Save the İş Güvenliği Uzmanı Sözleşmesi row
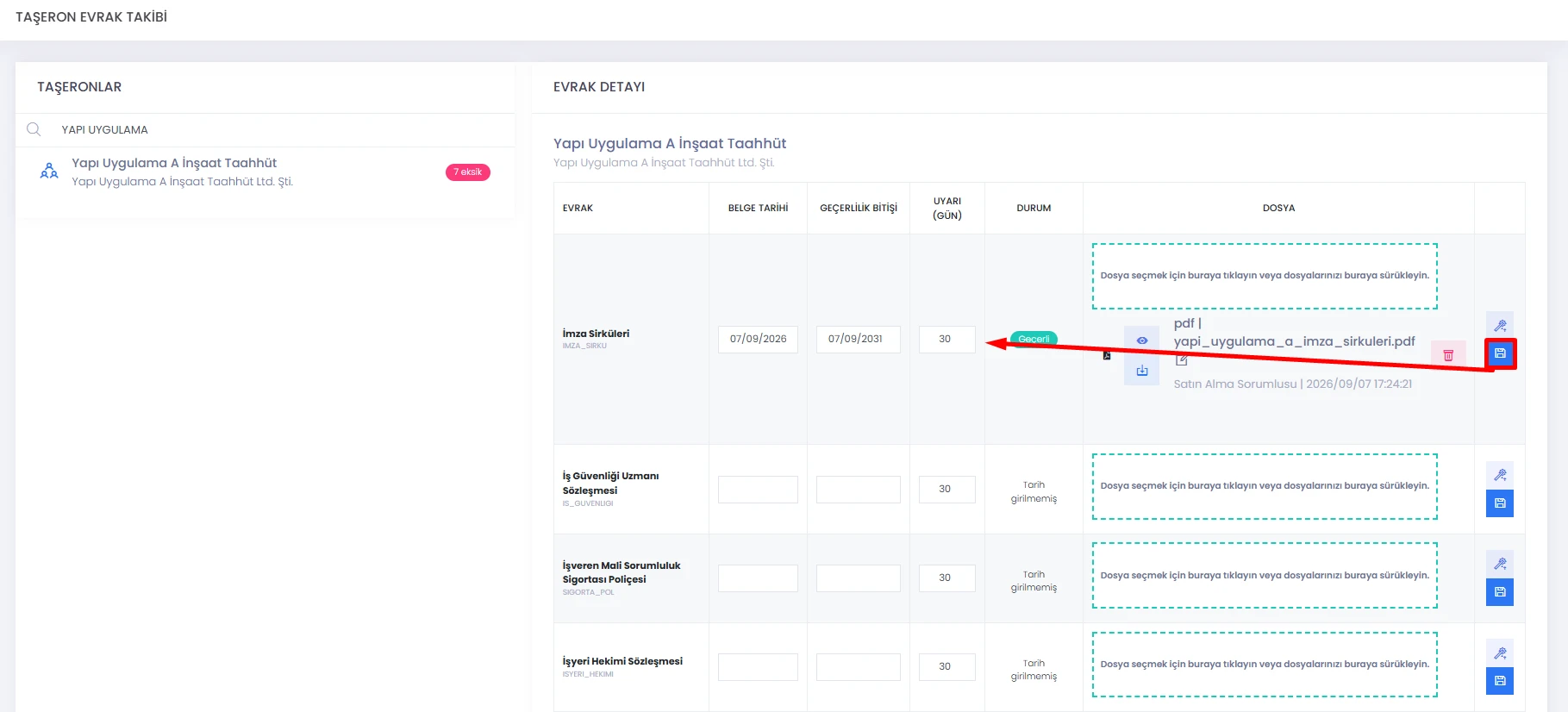 [1500, 503]
